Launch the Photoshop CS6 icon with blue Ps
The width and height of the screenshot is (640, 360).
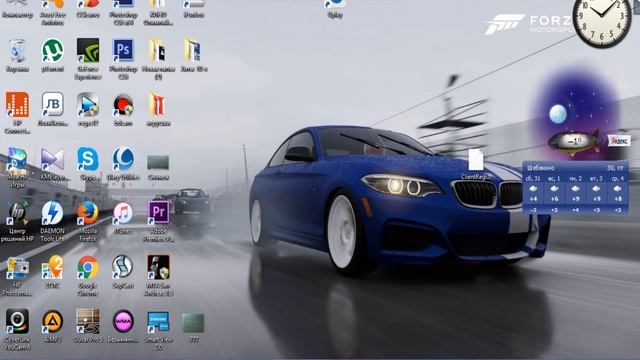point(123,51)
